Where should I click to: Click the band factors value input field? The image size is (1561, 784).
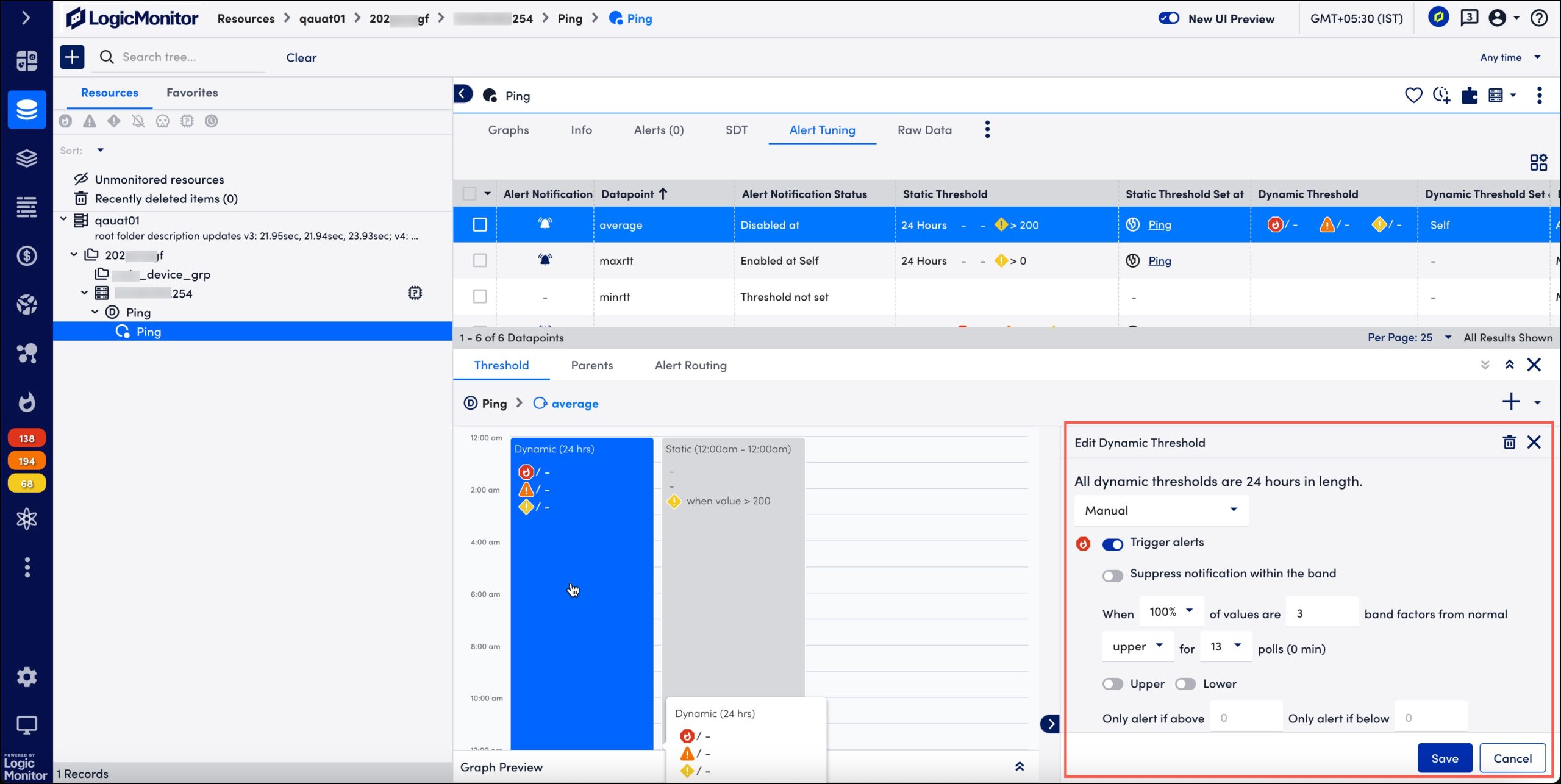(1321, 613)
